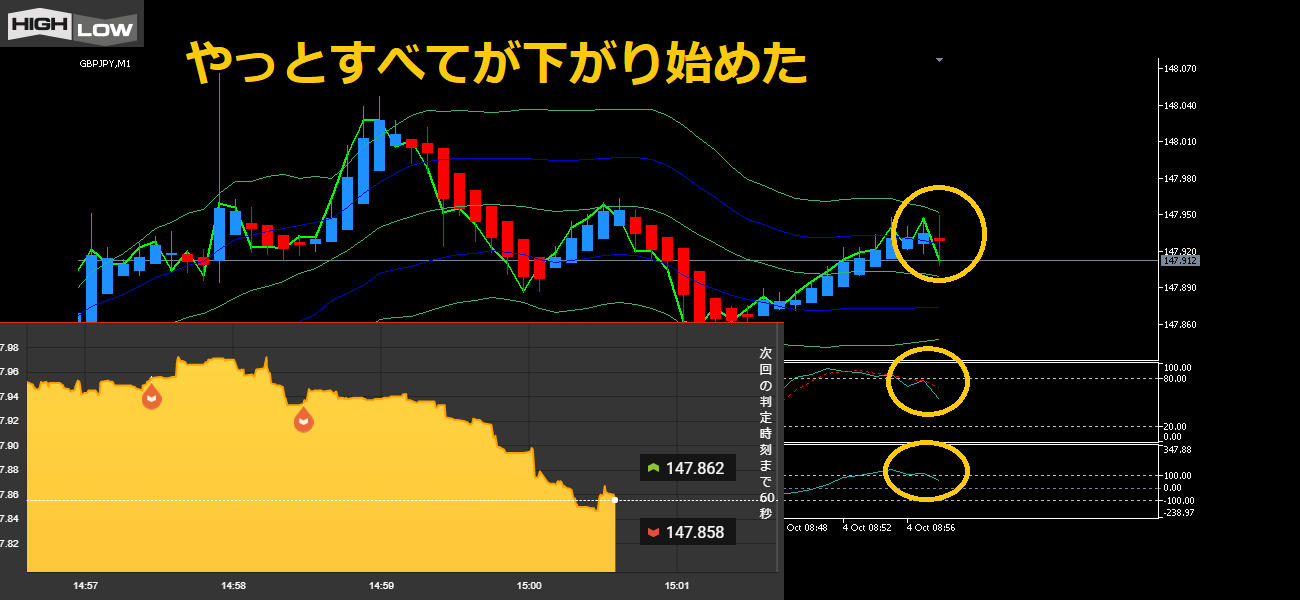Click the 14:59 time label on the axis

point(381,586)
